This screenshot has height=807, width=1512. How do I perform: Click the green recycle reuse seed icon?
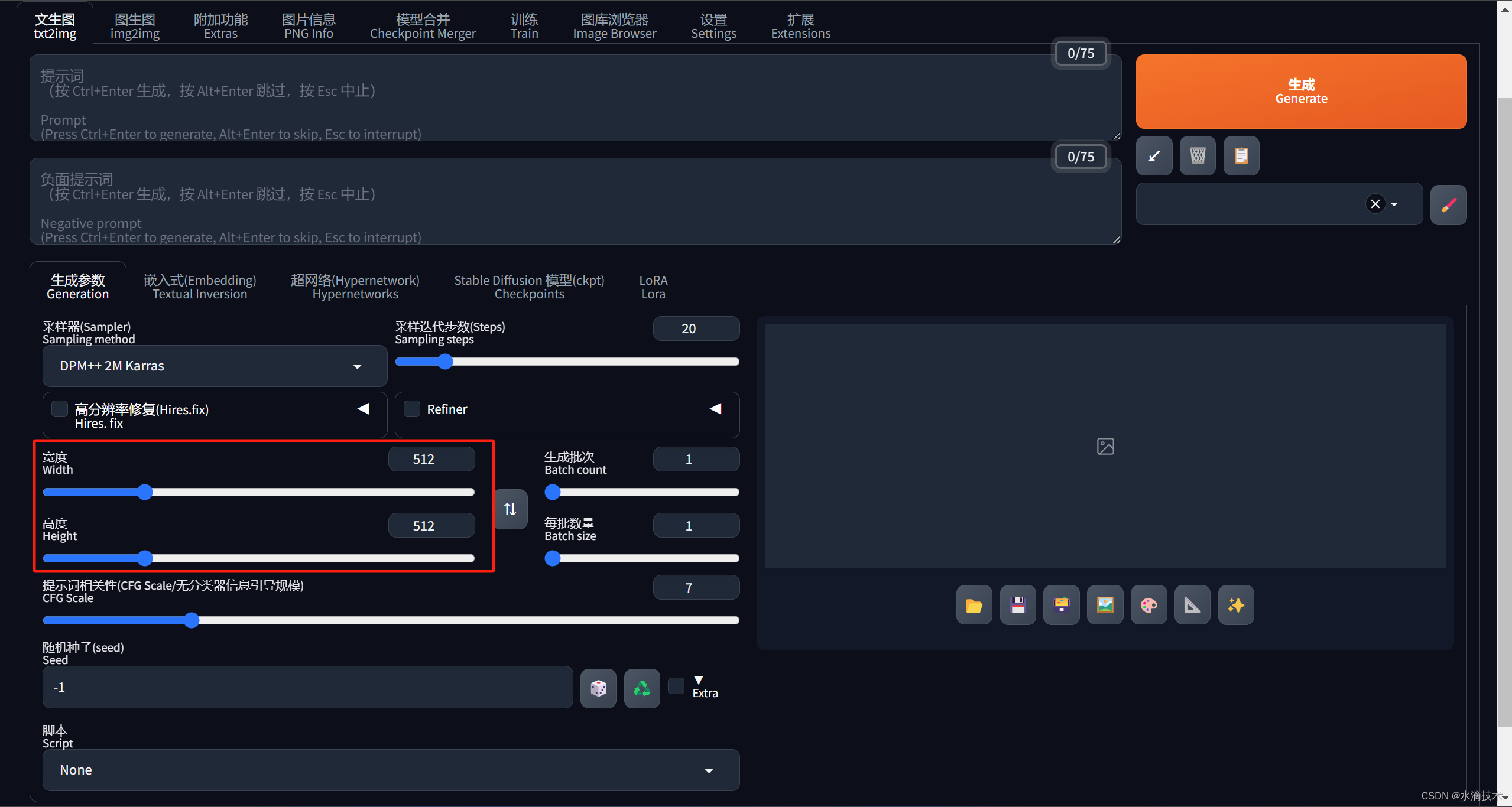642,688
